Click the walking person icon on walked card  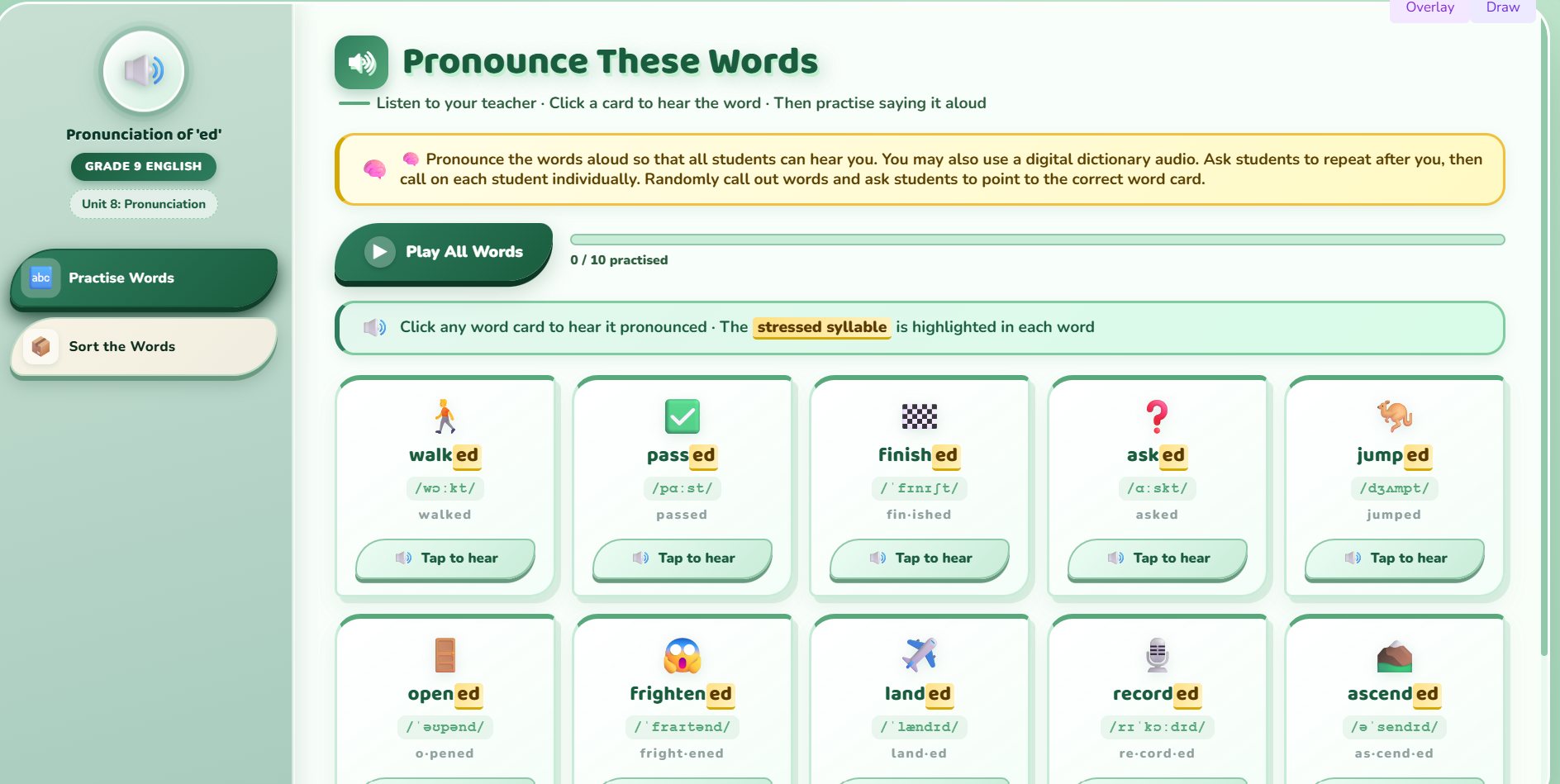click(445, 416)
